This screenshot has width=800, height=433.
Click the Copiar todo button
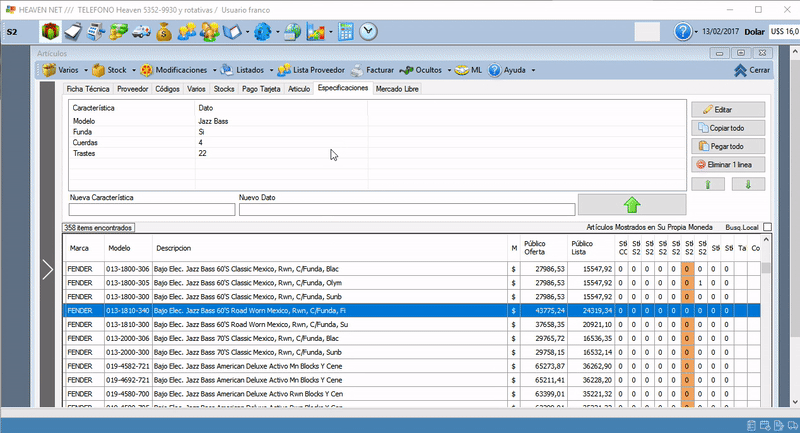[x=728, y=128]
